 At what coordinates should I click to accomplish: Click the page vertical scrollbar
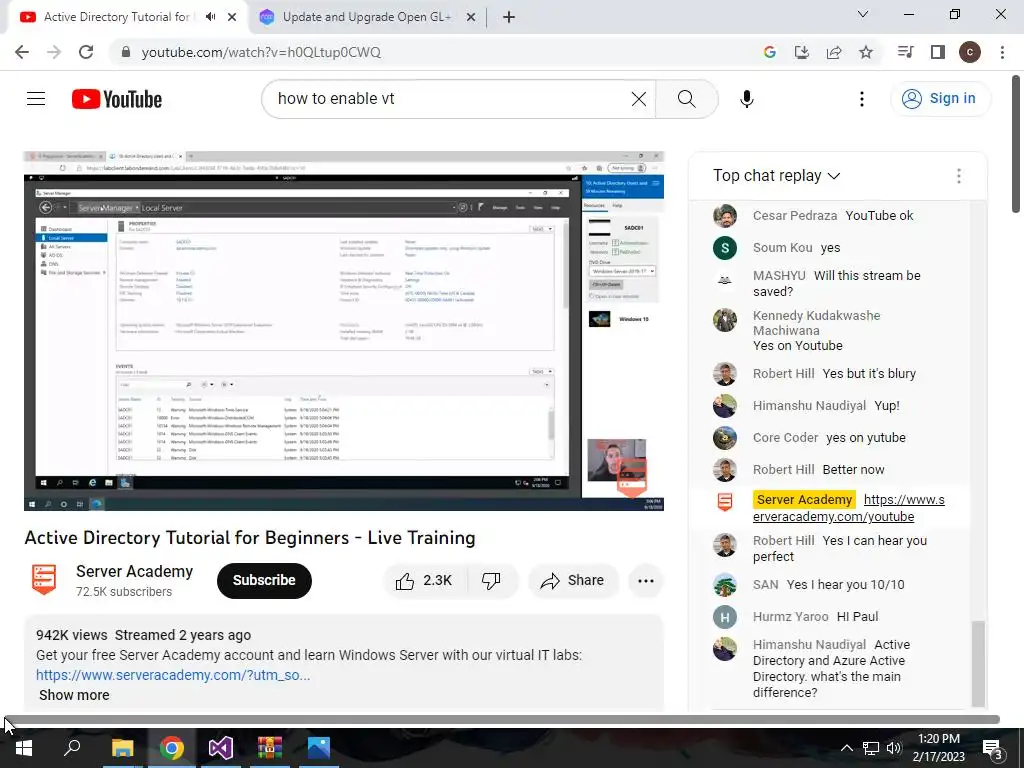[1016, 144]
